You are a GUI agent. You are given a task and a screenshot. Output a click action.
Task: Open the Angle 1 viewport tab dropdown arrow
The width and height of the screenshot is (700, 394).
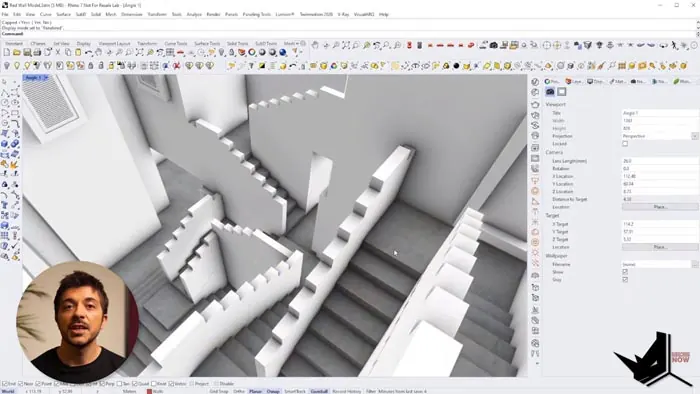pyautogui.click(x=46, y=78)
